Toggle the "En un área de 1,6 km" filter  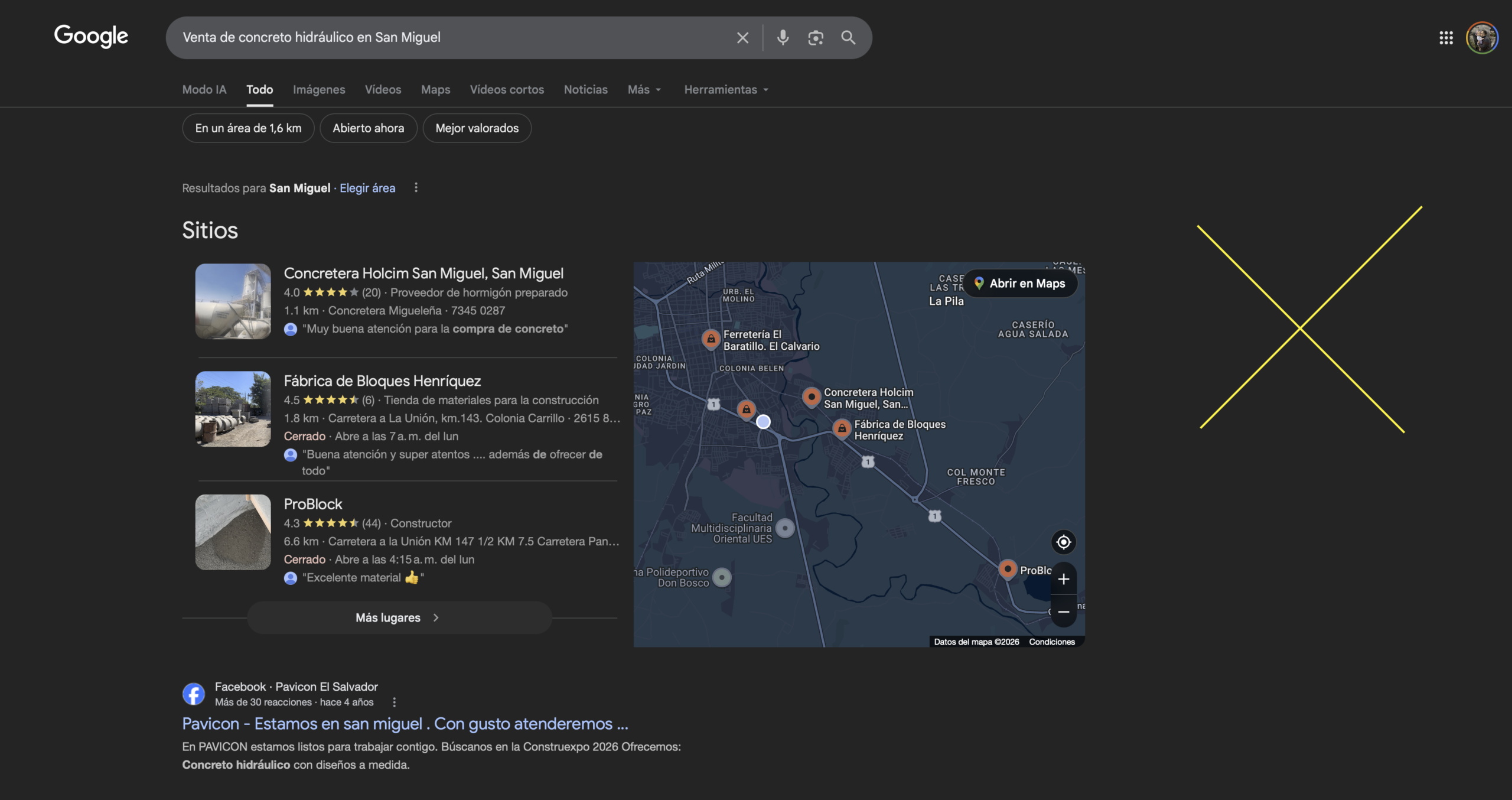click(248, 128)
